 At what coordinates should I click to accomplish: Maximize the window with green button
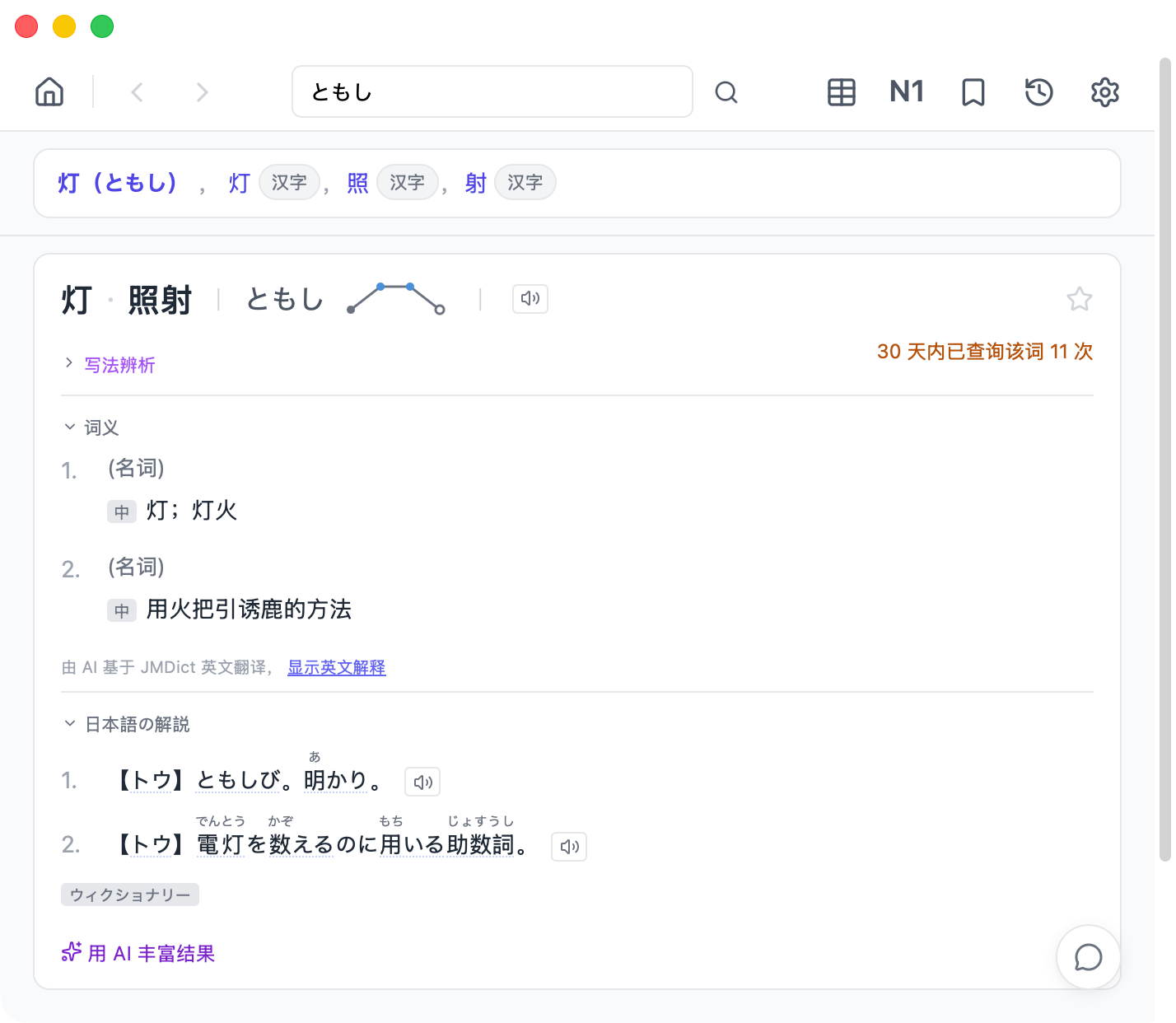pyautogui.click(x=102, y=26)
